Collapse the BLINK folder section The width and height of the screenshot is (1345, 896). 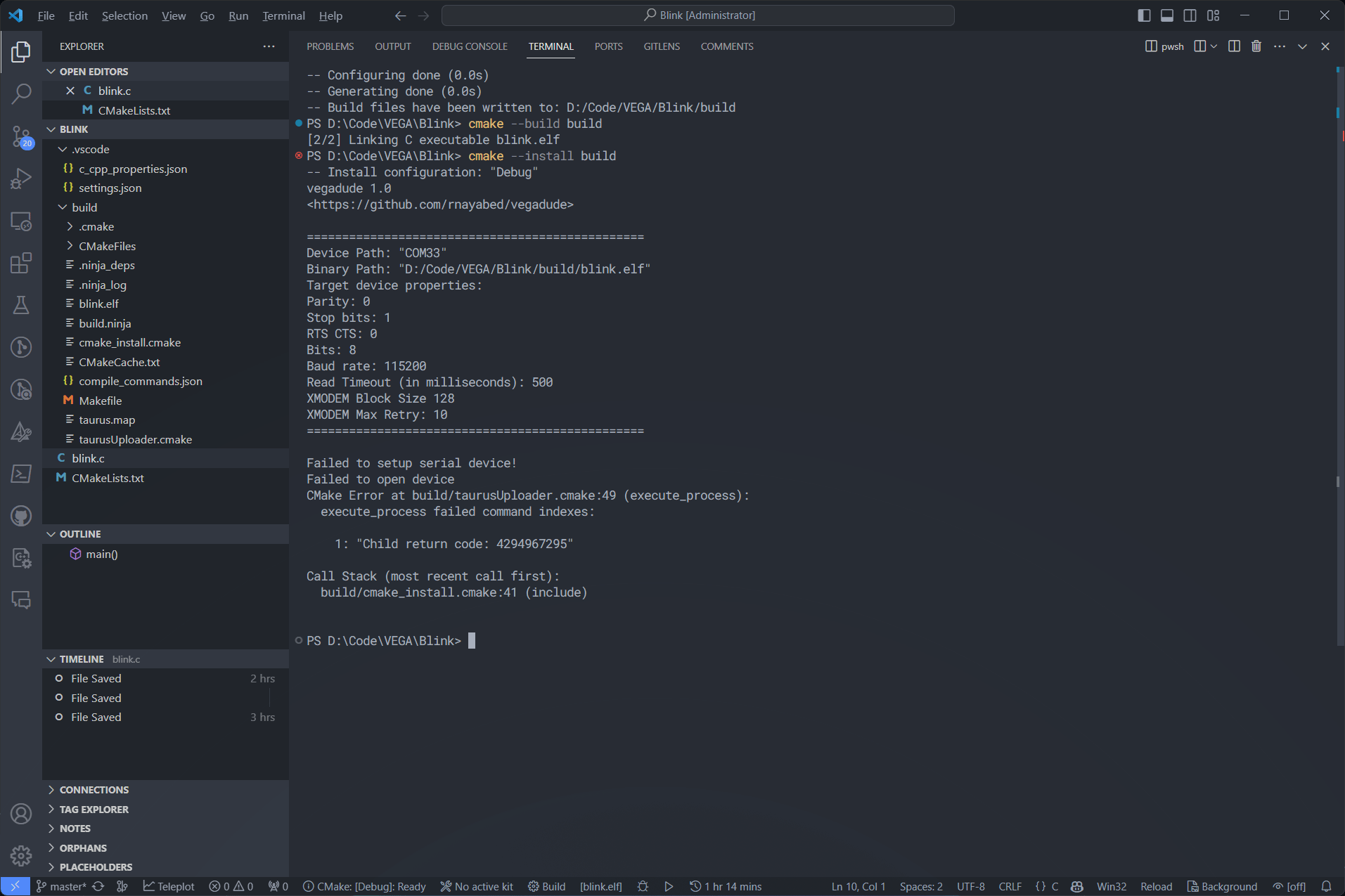[x=165, y=129]
